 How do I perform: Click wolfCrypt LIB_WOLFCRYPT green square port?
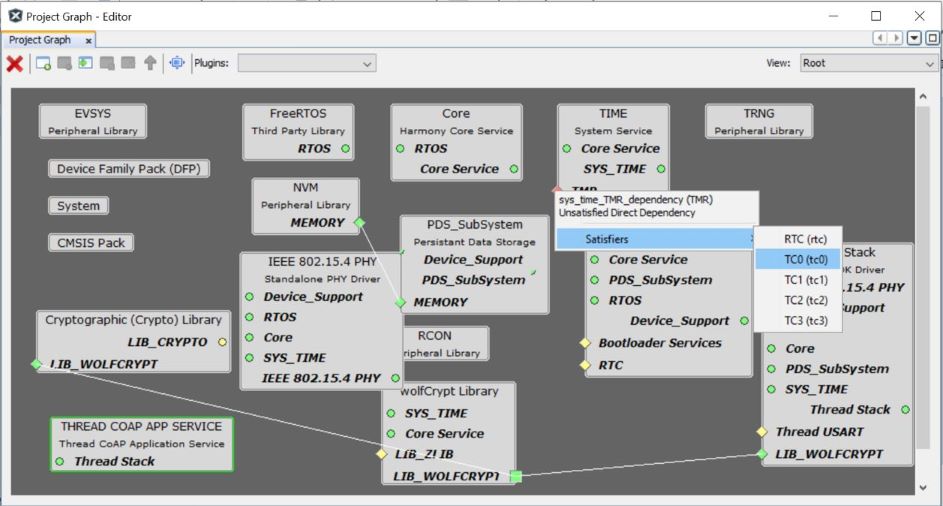pyautogui.click(x=516, y=477)
